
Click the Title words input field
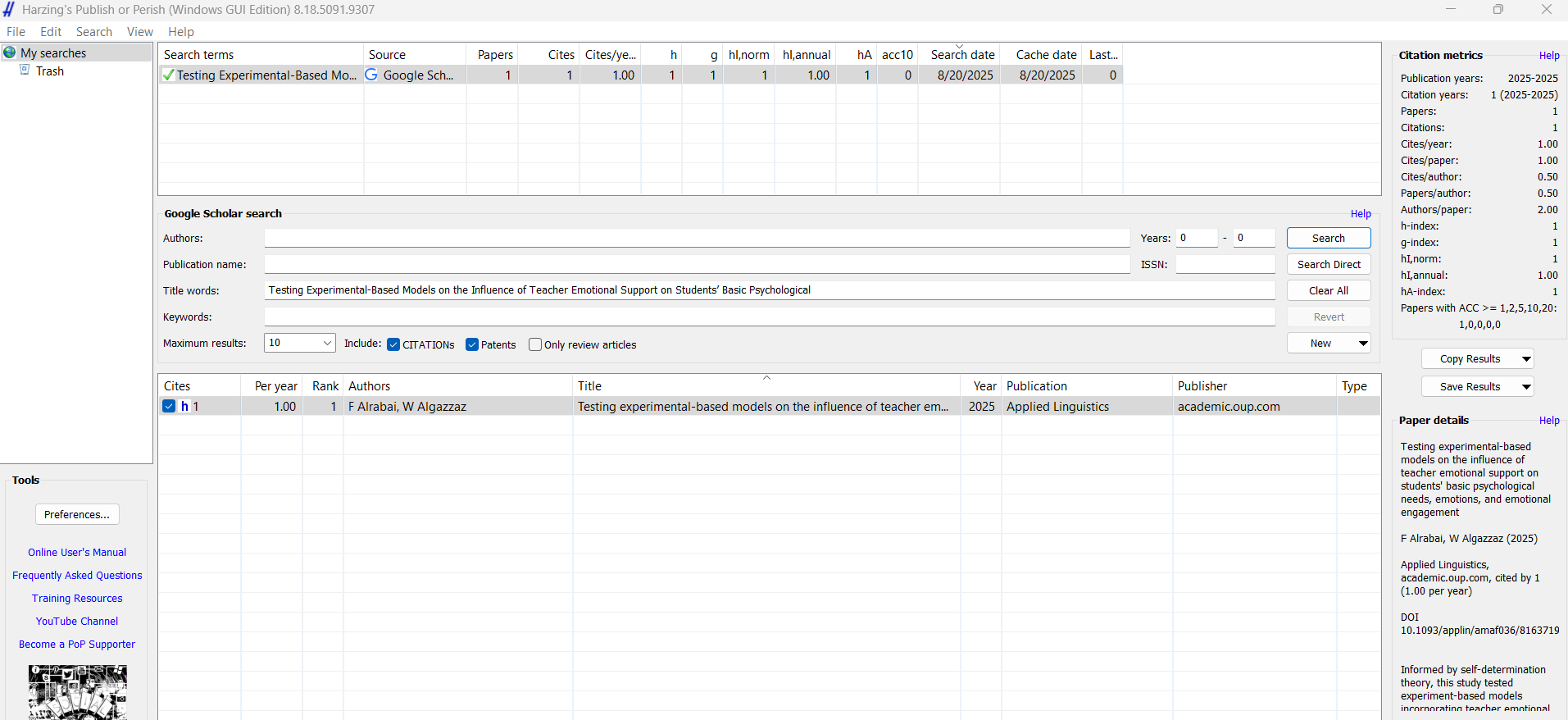tap(770, 290)
